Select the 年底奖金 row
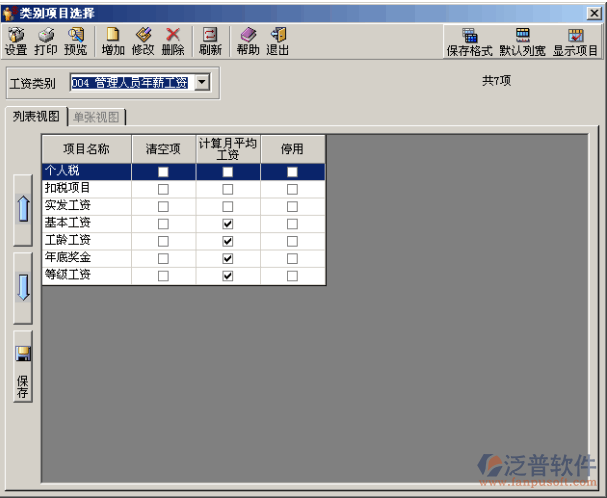The height and width of the screenshot is (498, 607). point(183,258)
